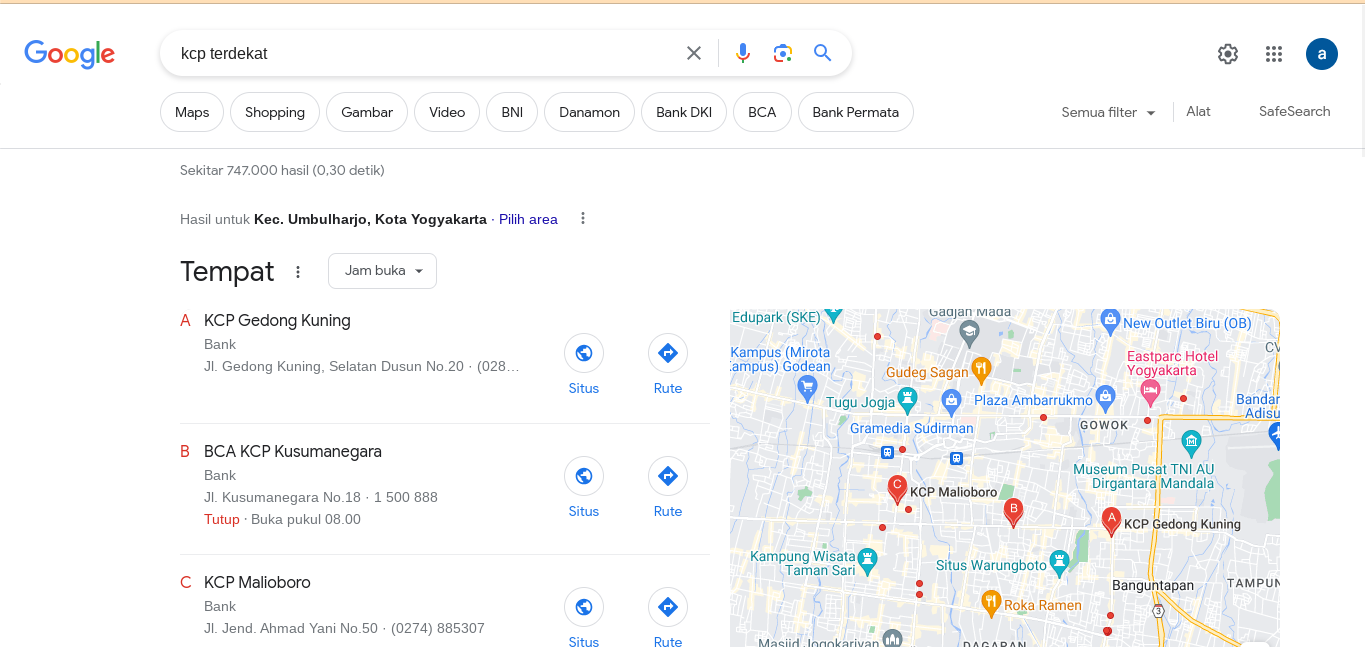Select the Bank Permata filter chip
This screenshot has height=647, width=1365.
point(856,112)
